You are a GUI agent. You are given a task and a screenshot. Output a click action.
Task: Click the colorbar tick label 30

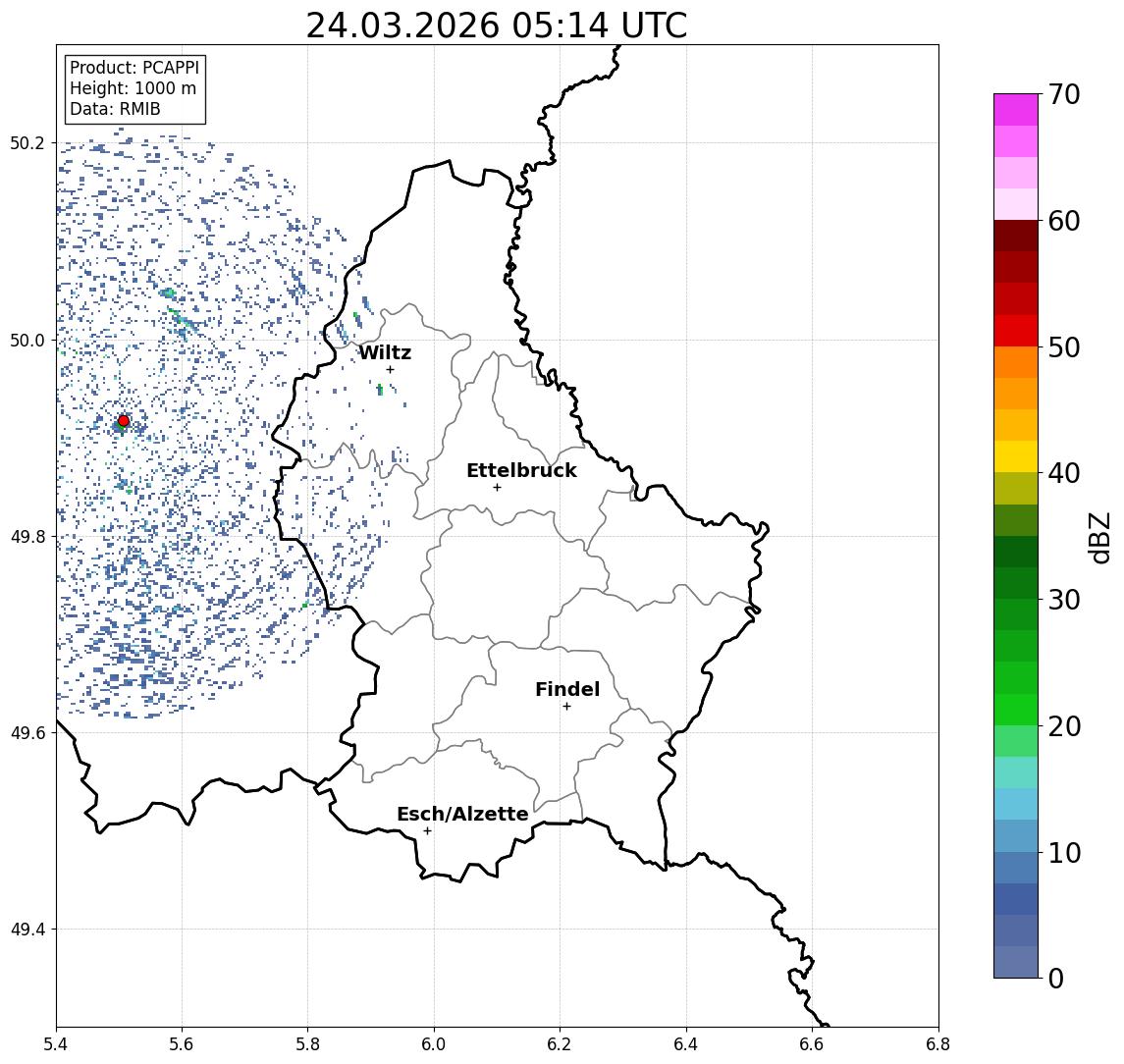point(1064,600)
